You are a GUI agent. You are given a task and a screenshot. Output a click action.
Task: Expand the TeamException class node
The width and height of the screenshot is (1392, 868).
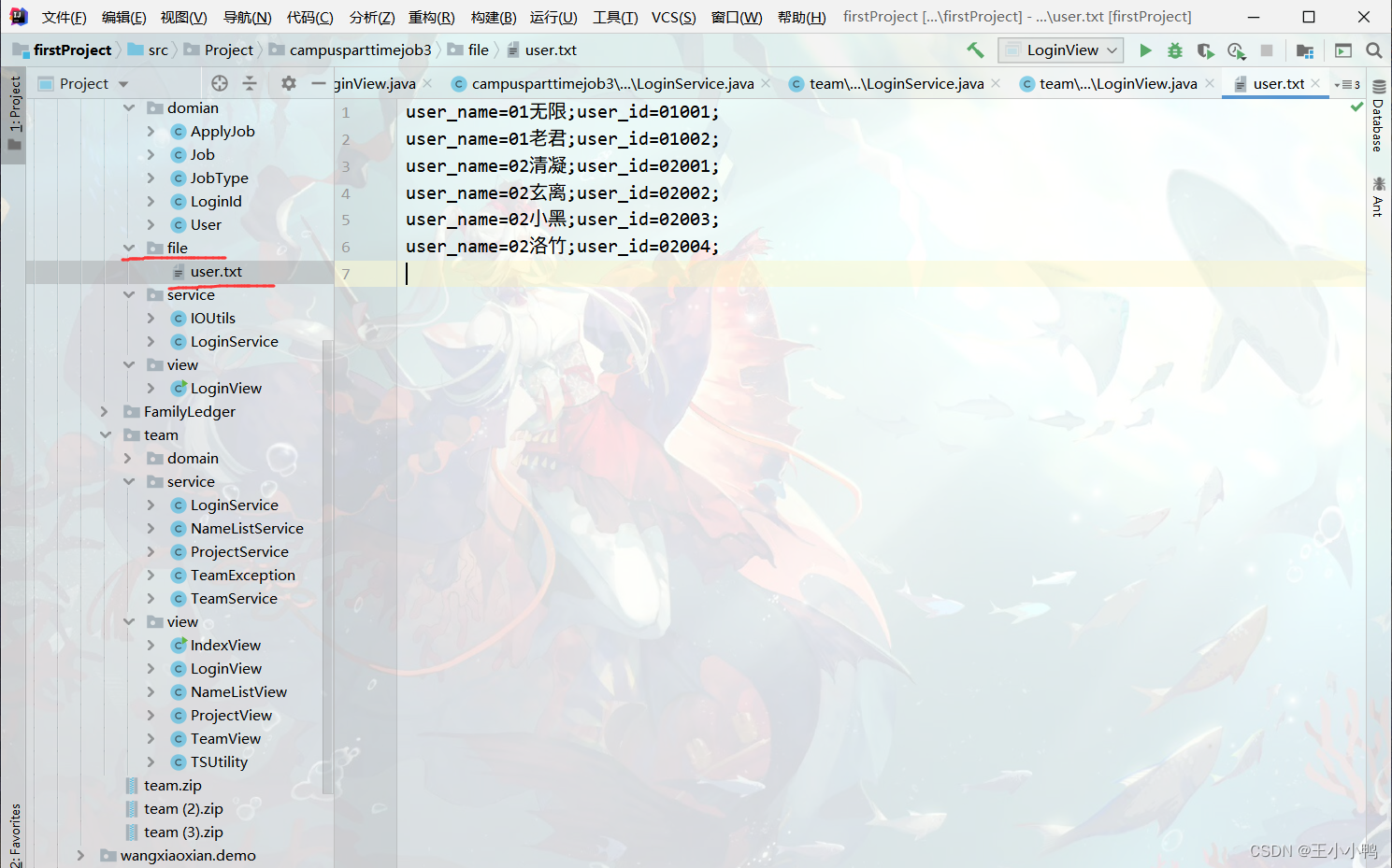click(x=151, y=576)
